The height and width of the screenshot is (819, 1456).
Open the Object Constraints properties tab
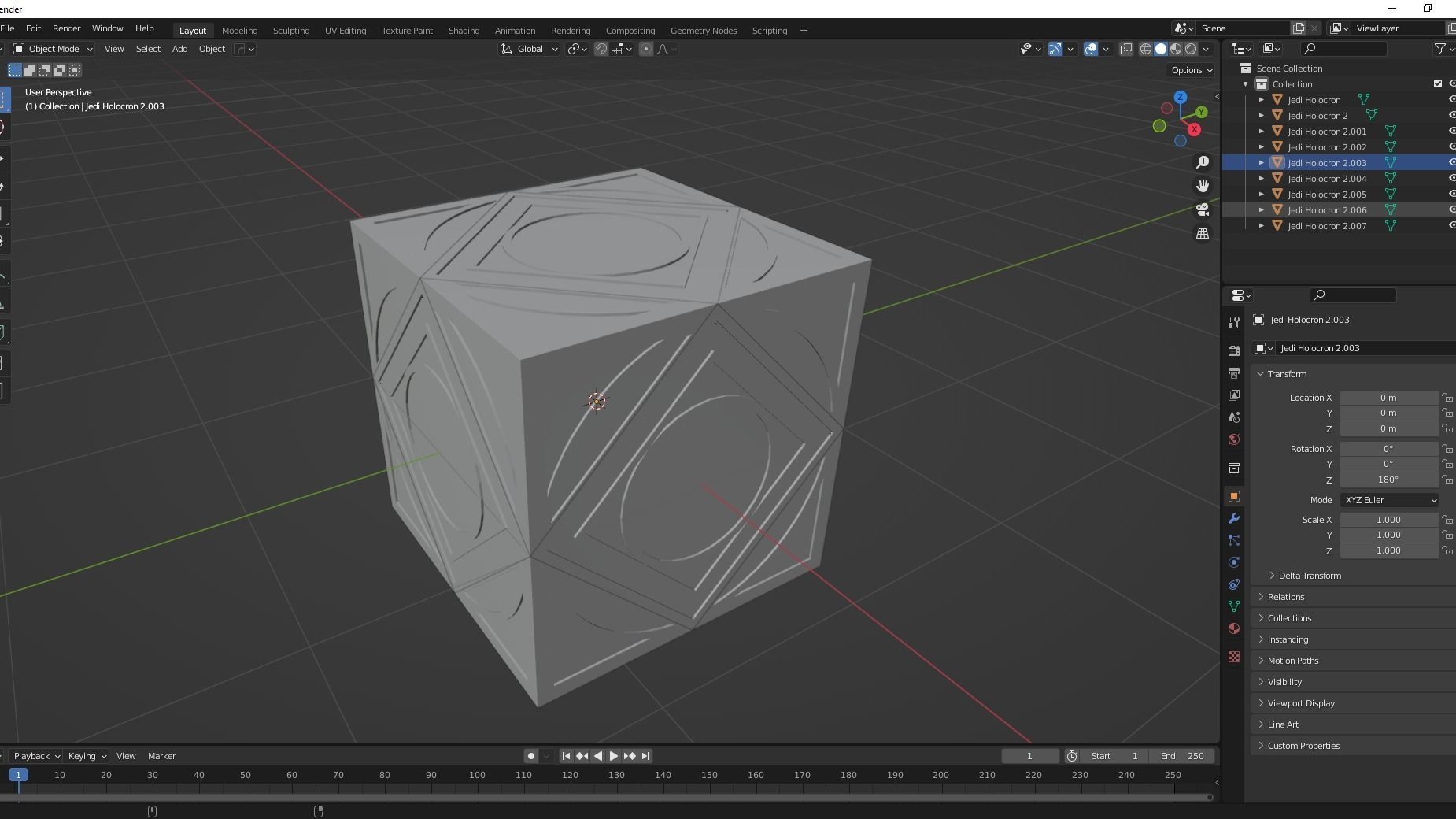pos(1234,584)
